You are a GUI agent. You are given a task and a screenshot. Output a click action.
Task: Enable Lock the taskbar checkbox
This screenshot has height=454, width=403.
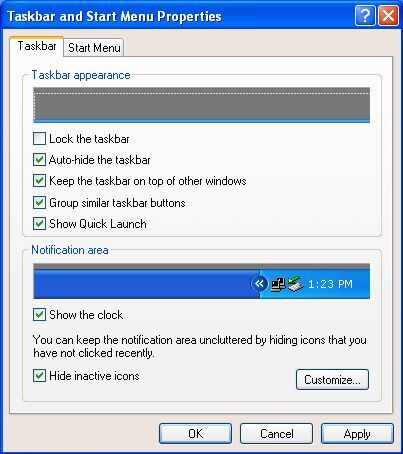coord(39,139)
